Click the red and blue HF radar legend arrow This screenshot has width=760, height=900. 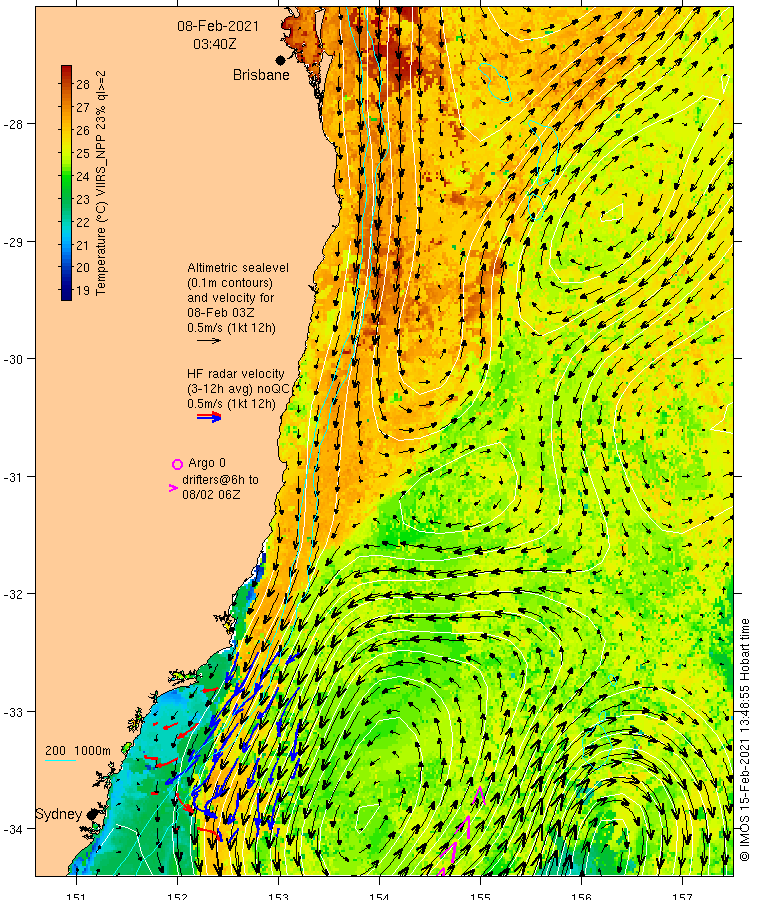pyautogui.click(x=209, y=416)
